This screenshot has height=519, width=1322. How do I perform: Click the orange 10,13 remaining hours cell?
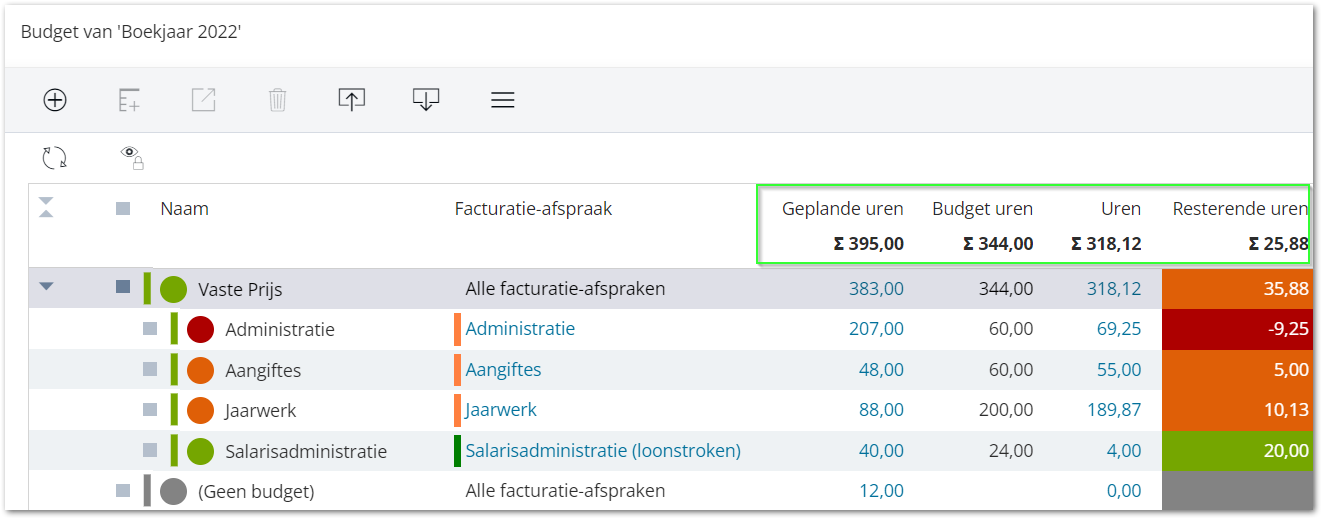click(x=1238, y=409)
